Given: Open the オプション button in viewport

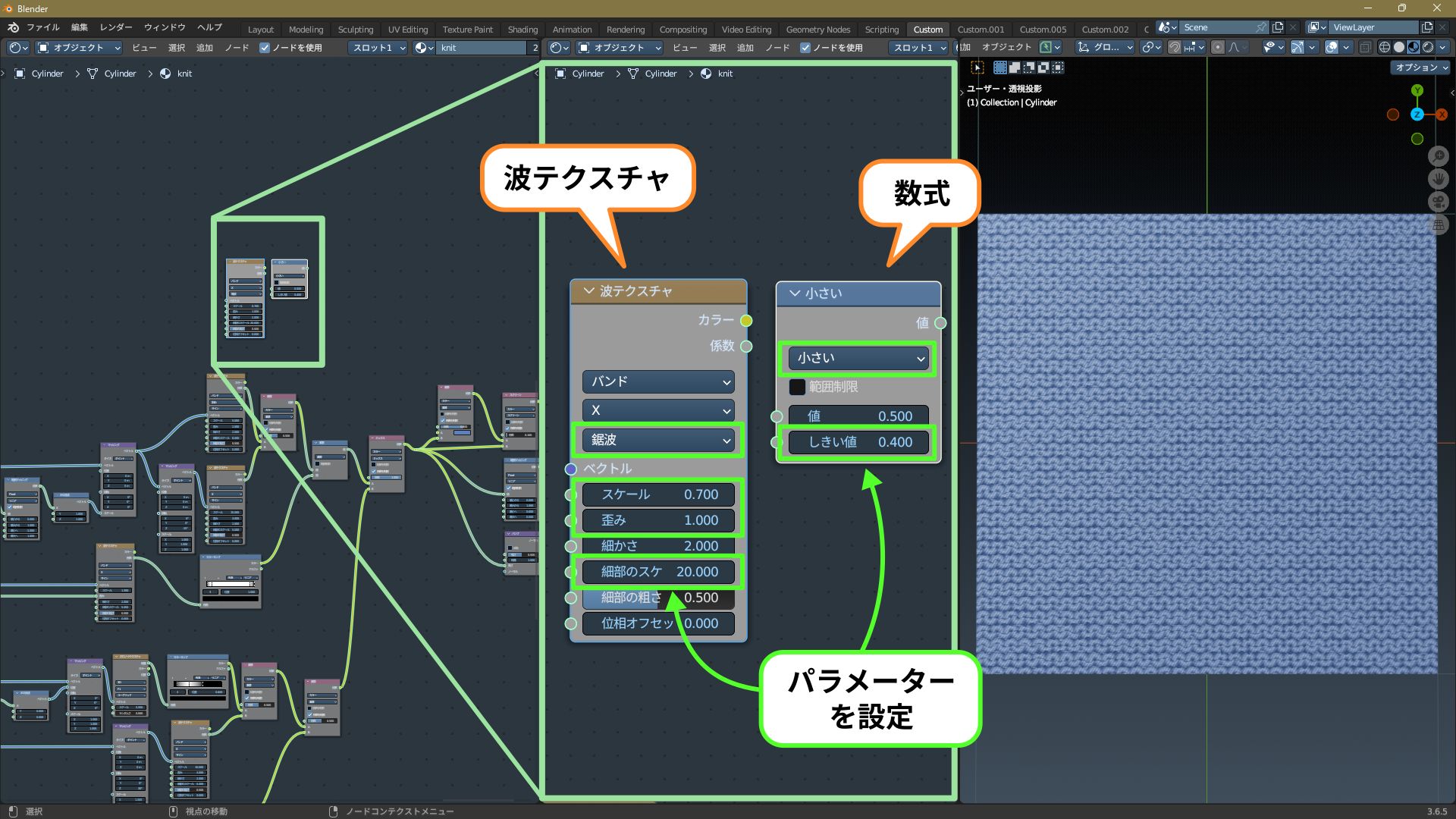Looking at the screenshot, I should 1420,67.
